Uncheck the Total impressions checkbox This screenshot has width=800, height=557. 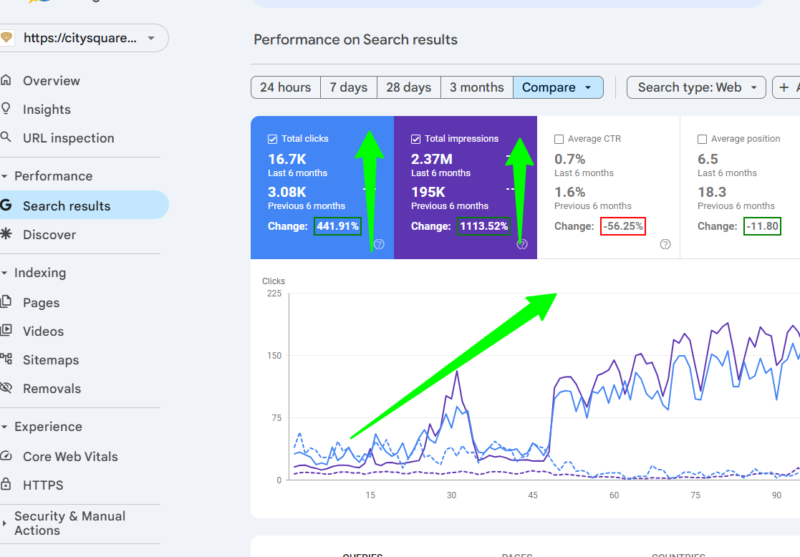(416, 139)
